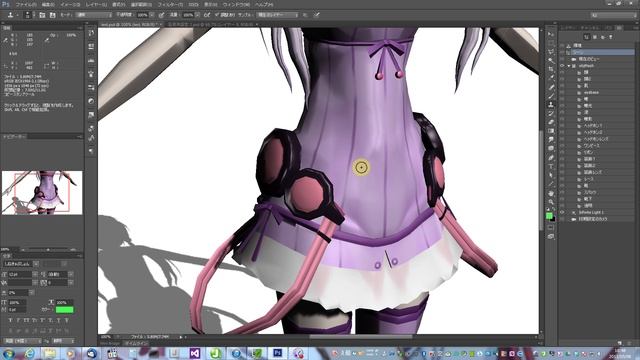Image resolution: width=640 pixels, height=360 pixels.
Task: Filter 3D panel by materials
Action: point(602,37)
